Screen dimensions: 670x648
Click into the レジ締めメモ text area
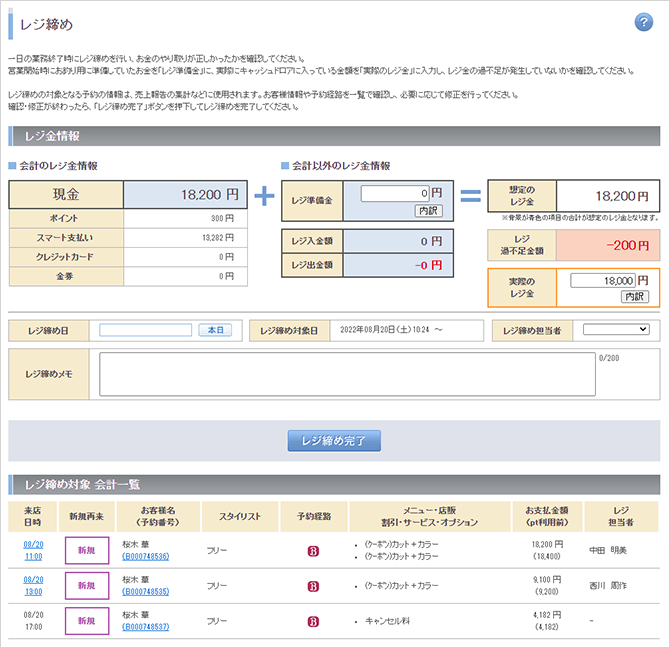[347, 375]
